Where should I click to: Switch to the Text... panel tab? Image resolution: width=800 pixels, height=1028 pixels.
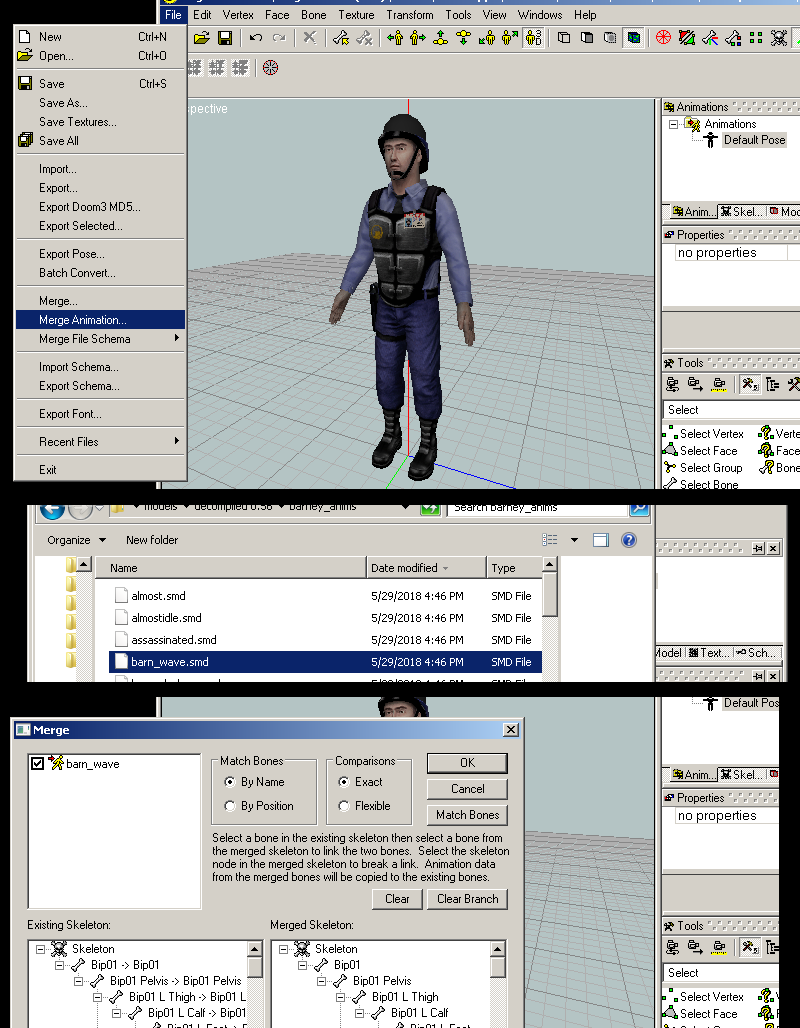[709, 653]
